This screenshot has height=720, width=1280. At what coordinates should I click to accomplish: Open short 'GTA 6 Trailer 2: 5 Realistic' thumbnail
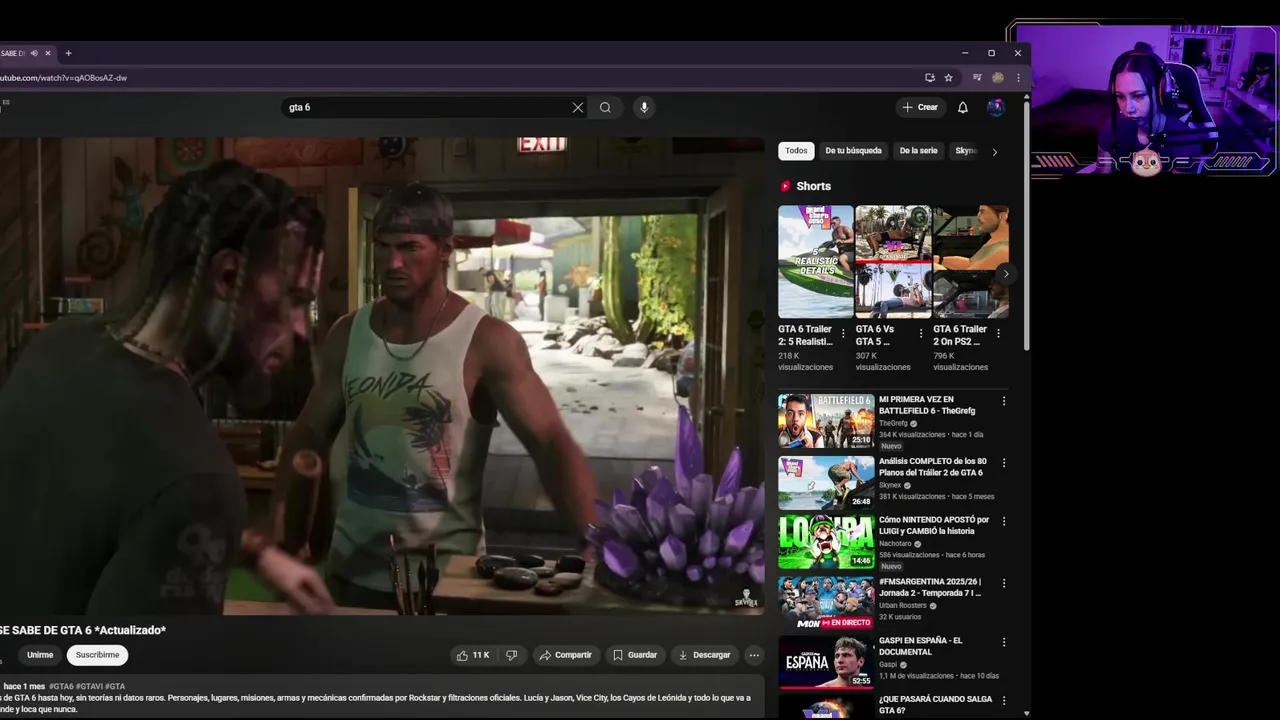(816, 262)
